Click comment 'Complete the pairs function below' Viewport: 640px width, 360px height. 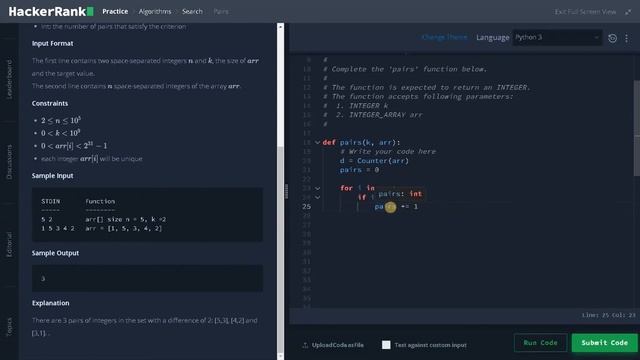pyautogui.click(x=405, y=69)
